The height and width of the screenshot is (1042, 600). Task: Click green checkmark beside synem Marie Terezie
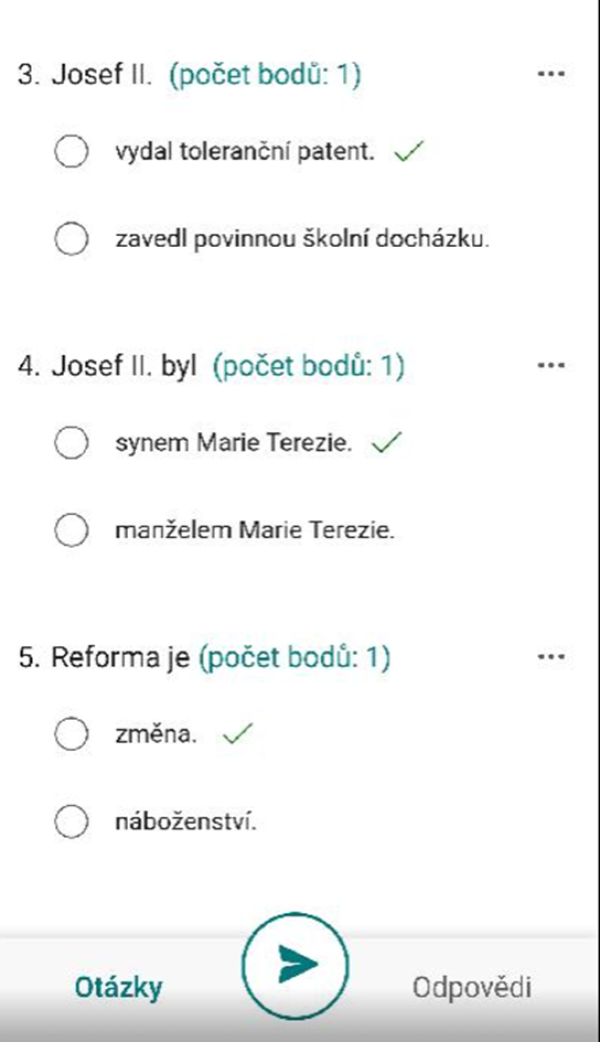click(x=387, y=443)
